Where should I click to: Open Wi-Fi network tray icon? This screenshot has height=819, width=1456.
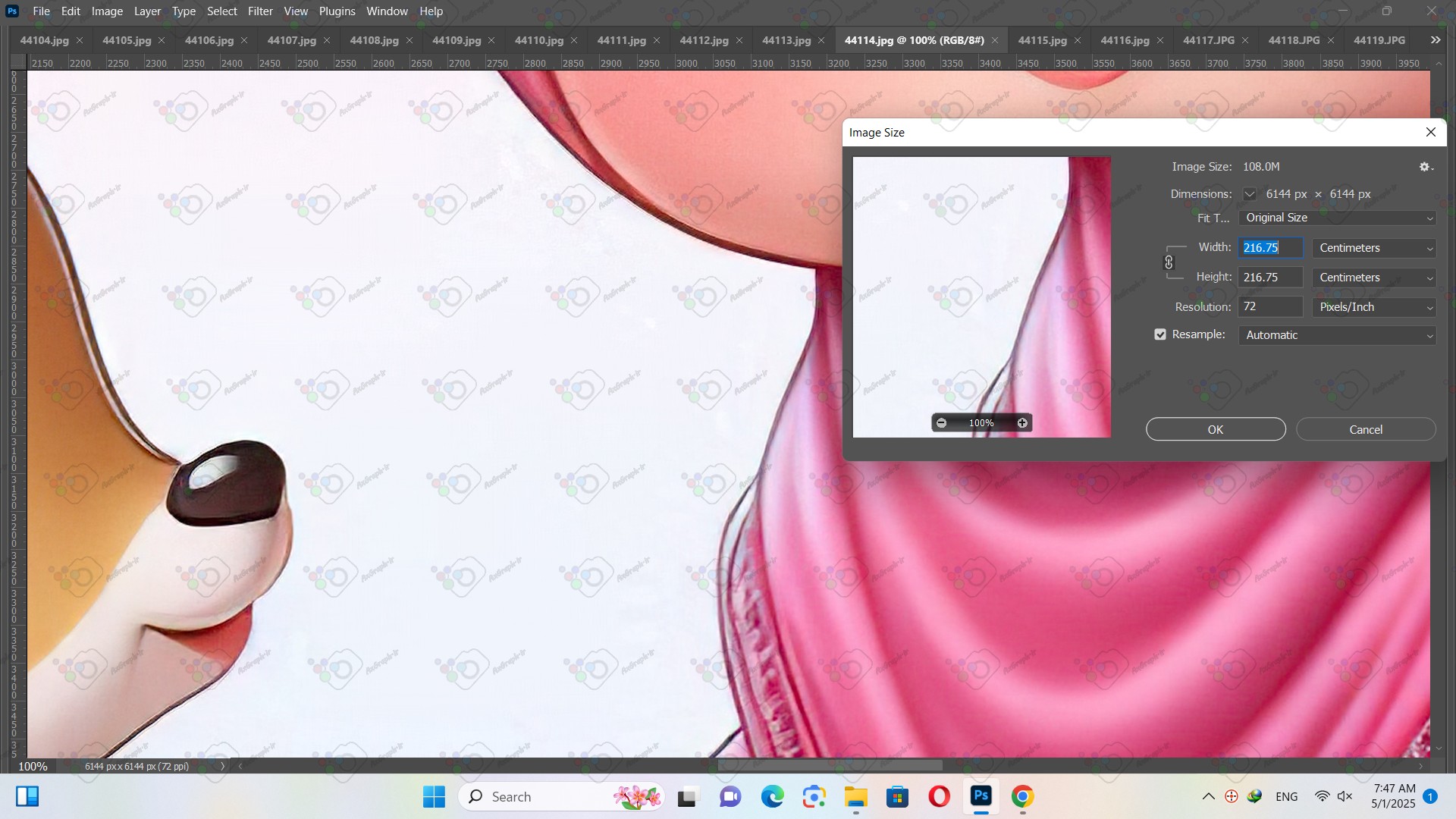(1322, 797)
